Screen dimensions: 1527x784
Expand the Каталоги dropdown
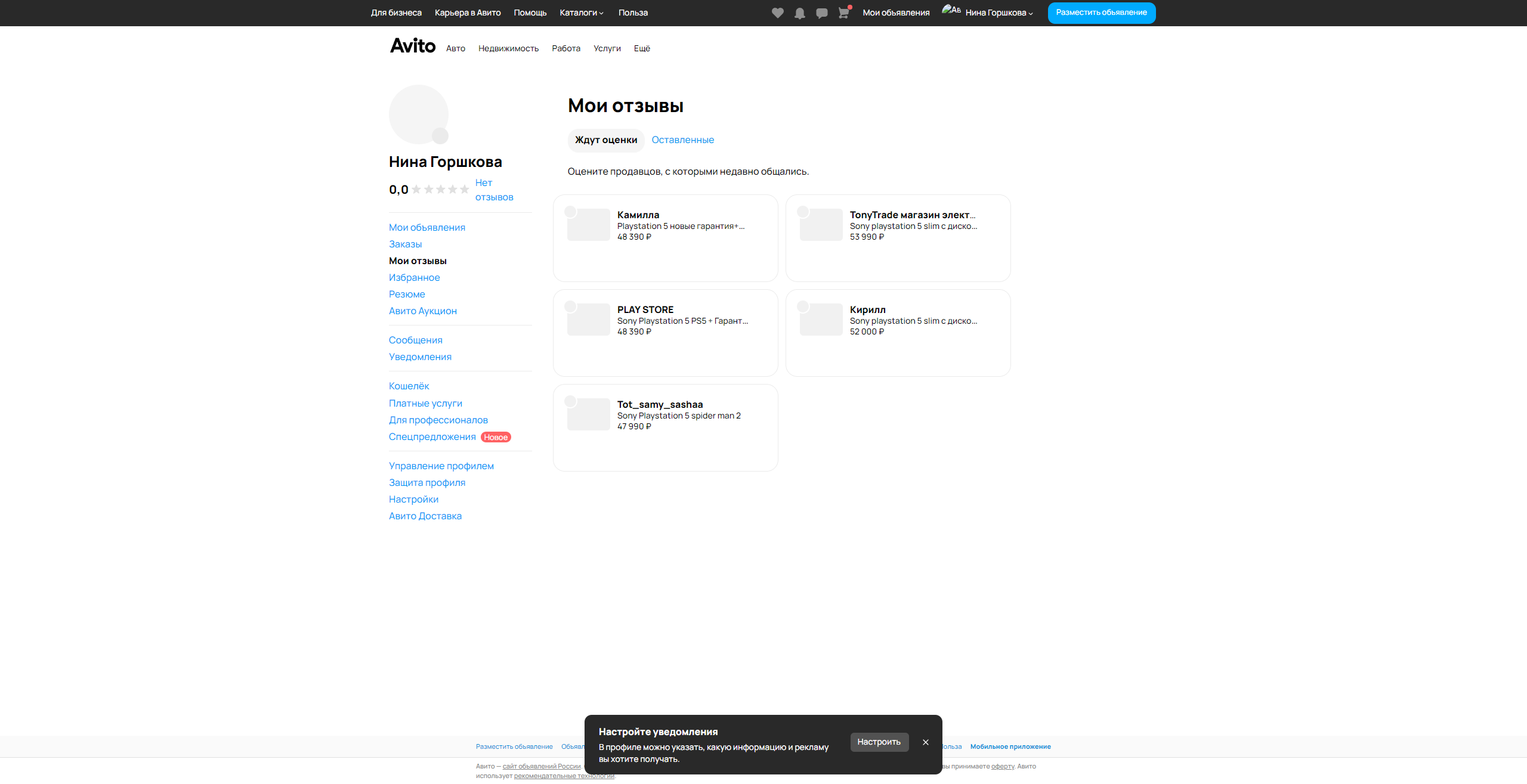(581, 13)
